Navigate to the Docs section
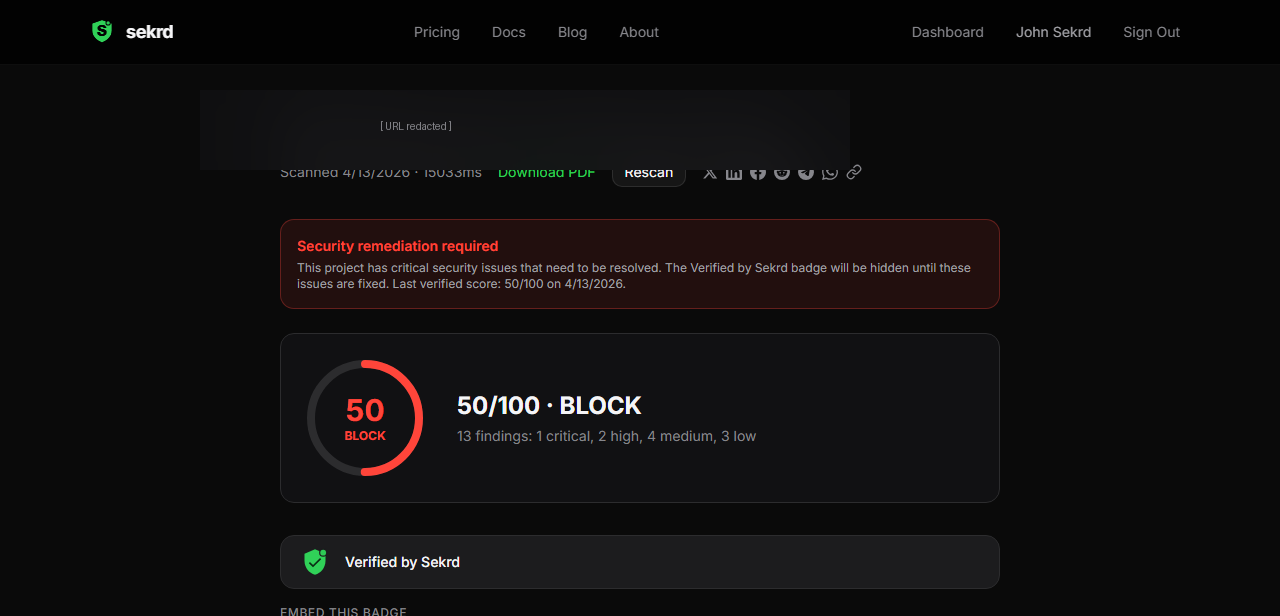 coord(508,32)
